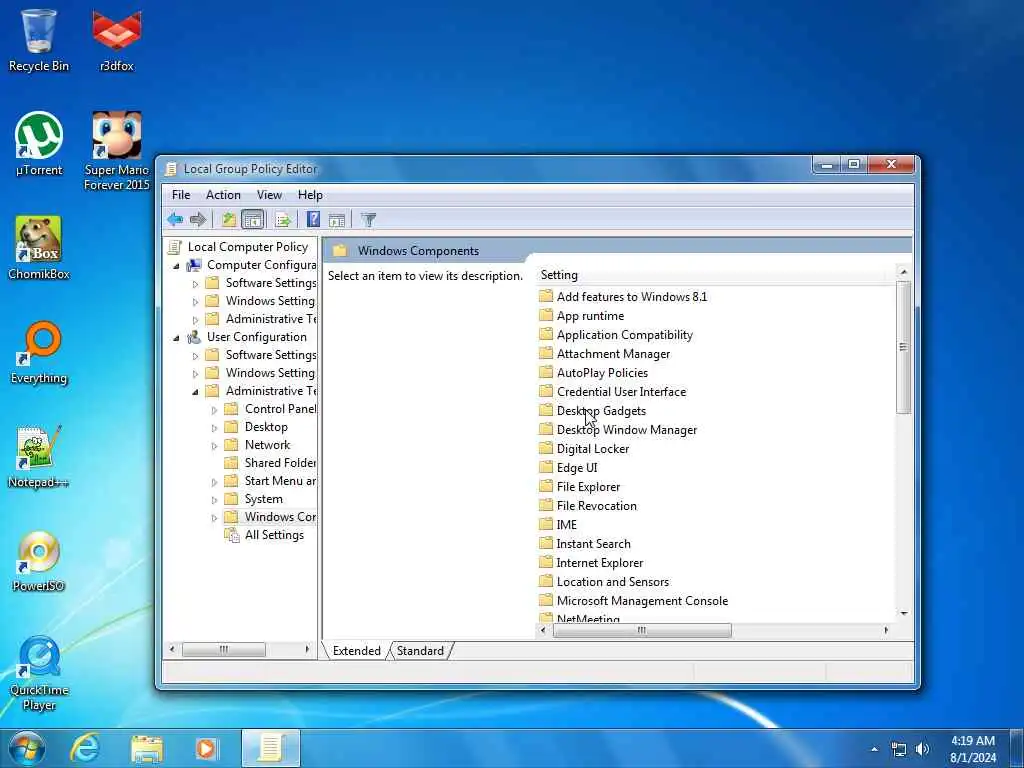
Task: Click the Windows Start orb
Action: (26, 748)
